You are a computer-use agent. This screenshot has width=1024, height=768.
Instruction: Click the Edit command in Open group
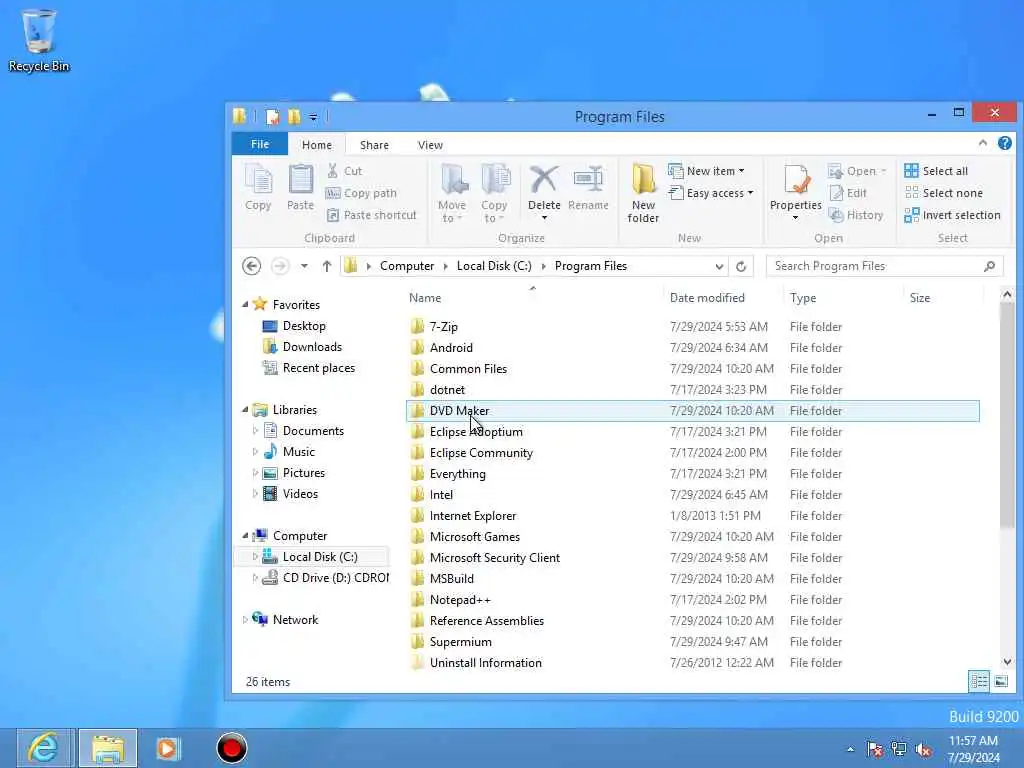click(848, 193)
